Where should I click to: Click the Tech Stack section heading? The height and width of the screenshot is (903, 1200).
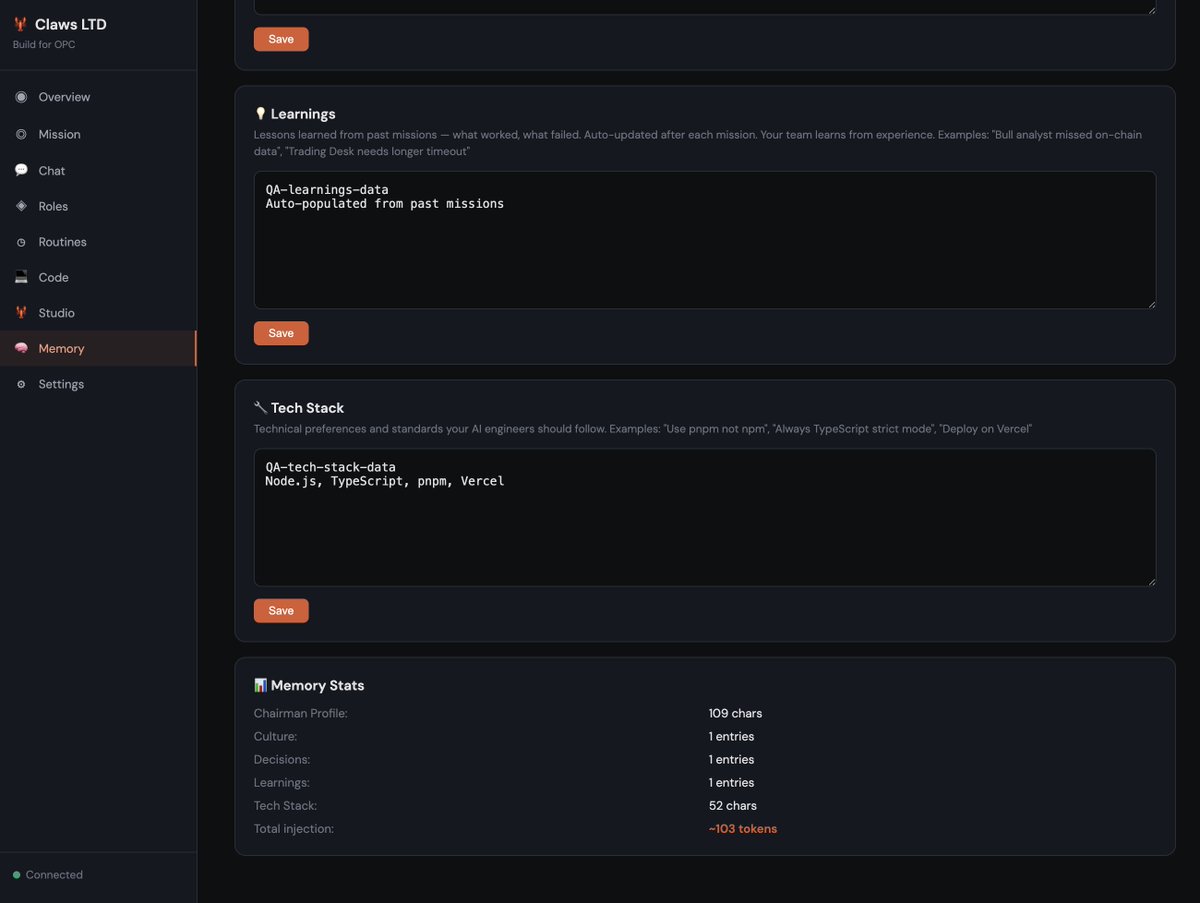(307, 408)
